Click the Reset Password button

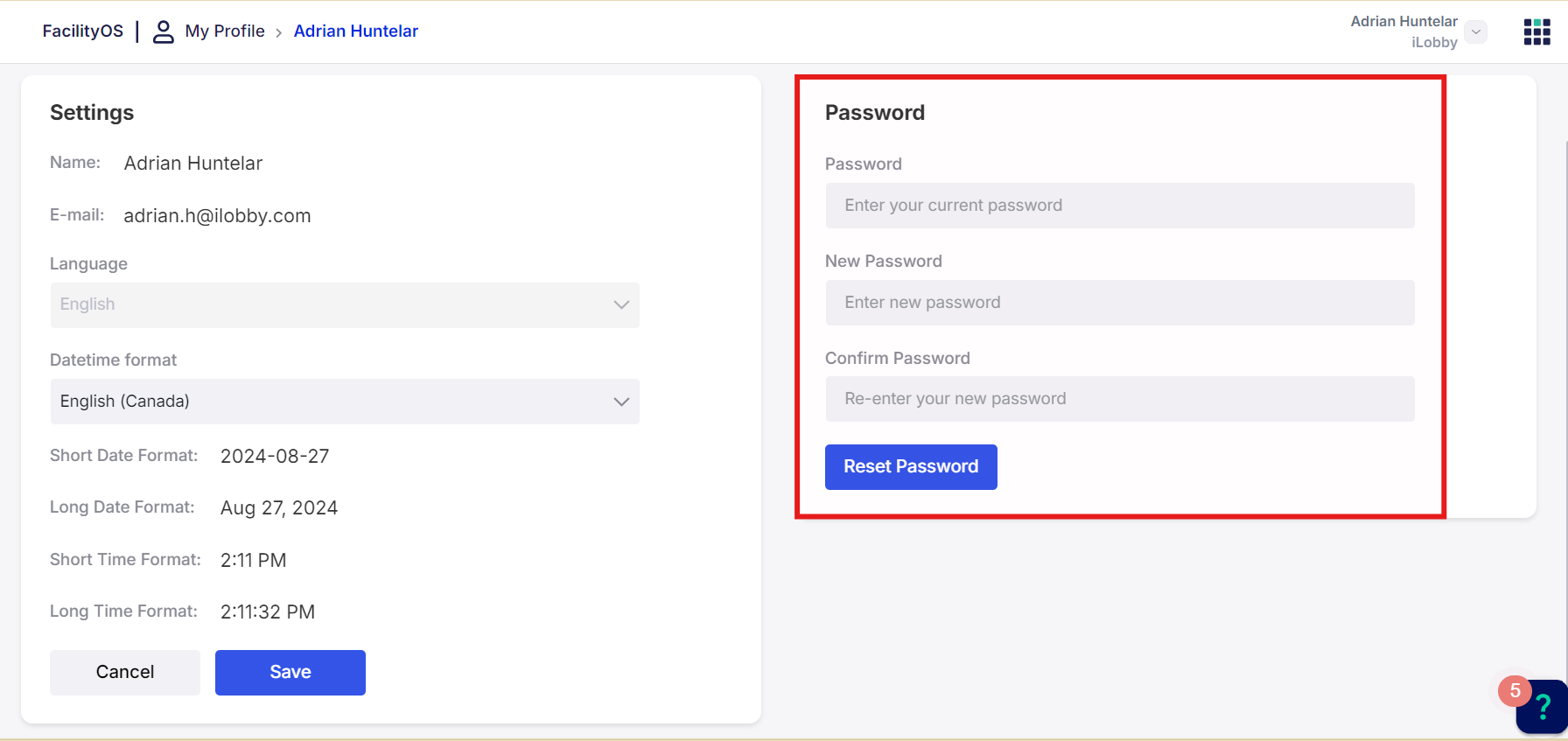pyautogui.click(x=911, y=467)
